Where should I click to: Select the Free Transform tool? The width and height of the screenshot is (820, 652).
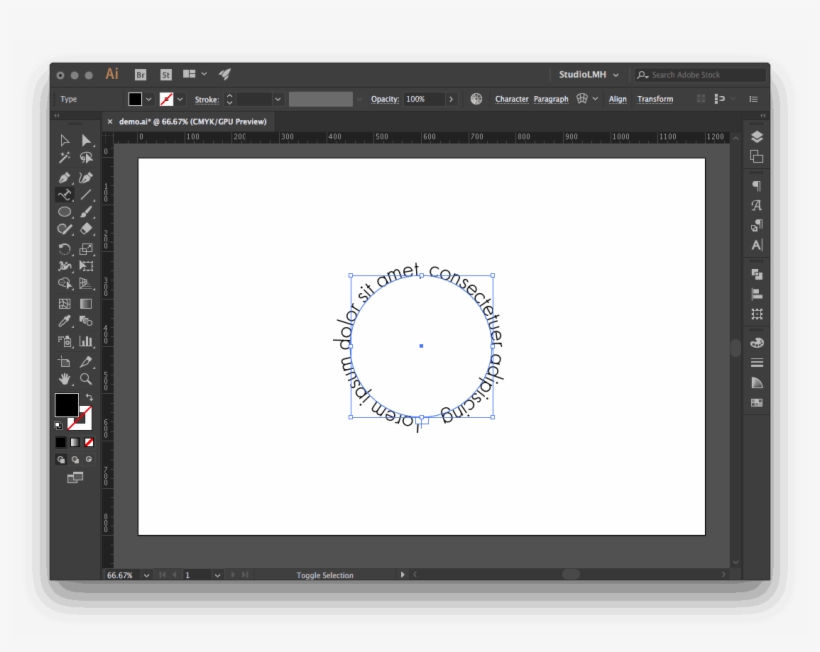[86, 266]
